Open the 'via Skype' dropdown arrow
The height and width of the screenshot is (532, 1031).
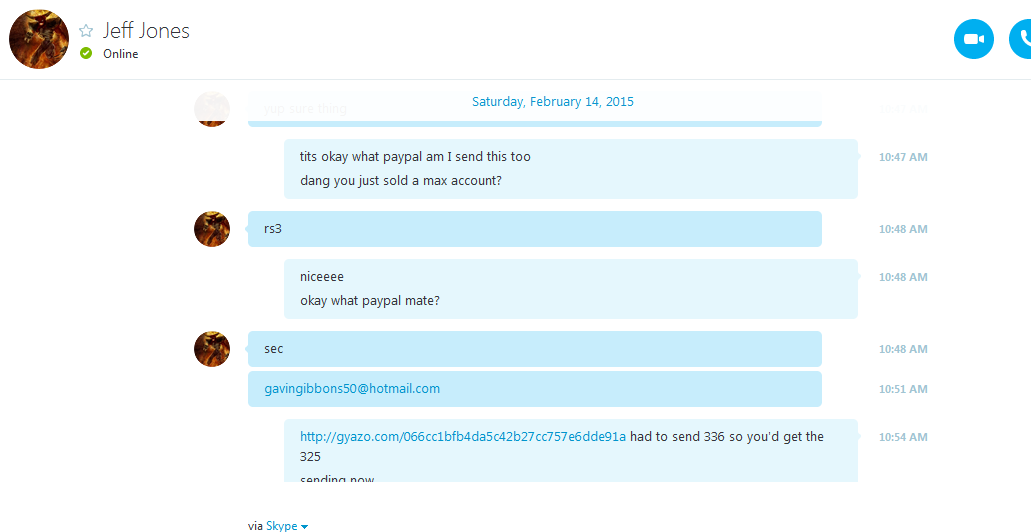(x=304, y=527)
